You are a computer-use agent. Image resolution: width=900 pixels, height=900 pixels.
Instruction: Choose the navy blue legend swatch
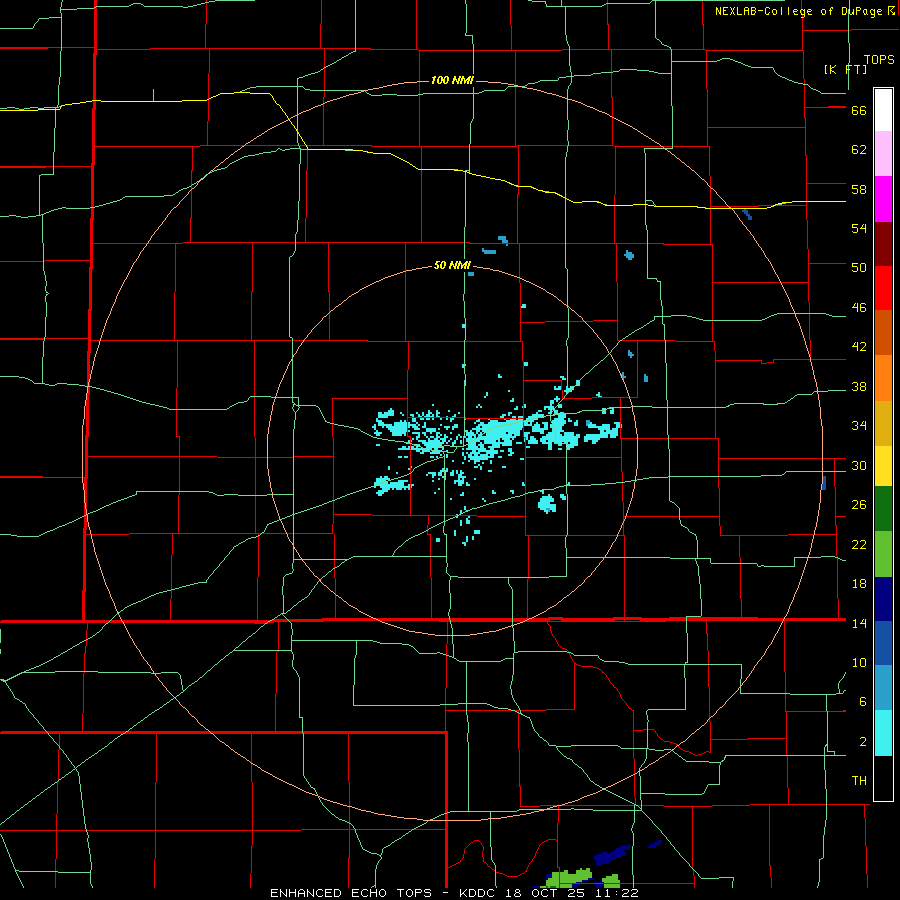coord(883,599)
